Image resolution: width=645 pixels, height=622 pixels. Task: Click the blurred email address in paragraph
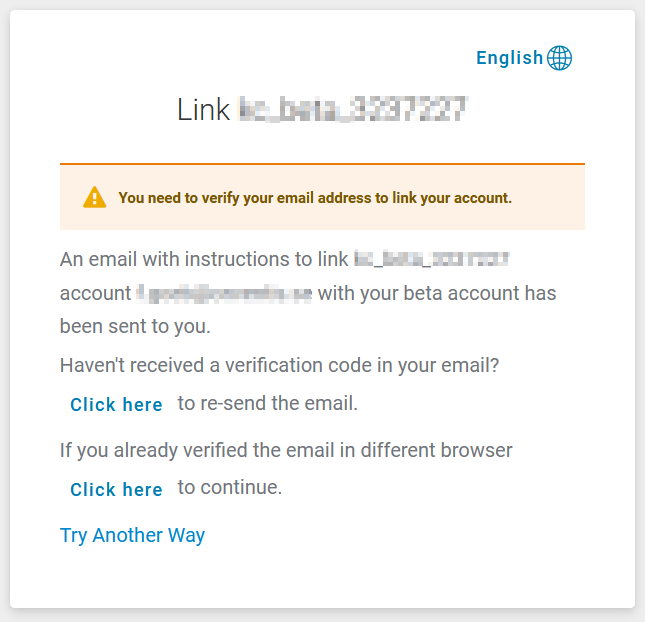click(x=225, y=294)
